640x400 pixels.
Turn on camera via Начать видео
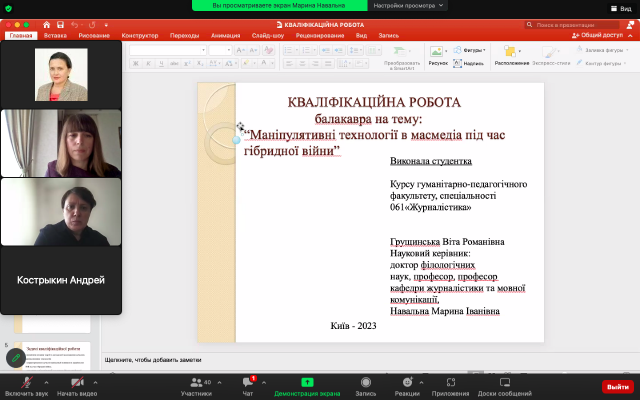76,385
